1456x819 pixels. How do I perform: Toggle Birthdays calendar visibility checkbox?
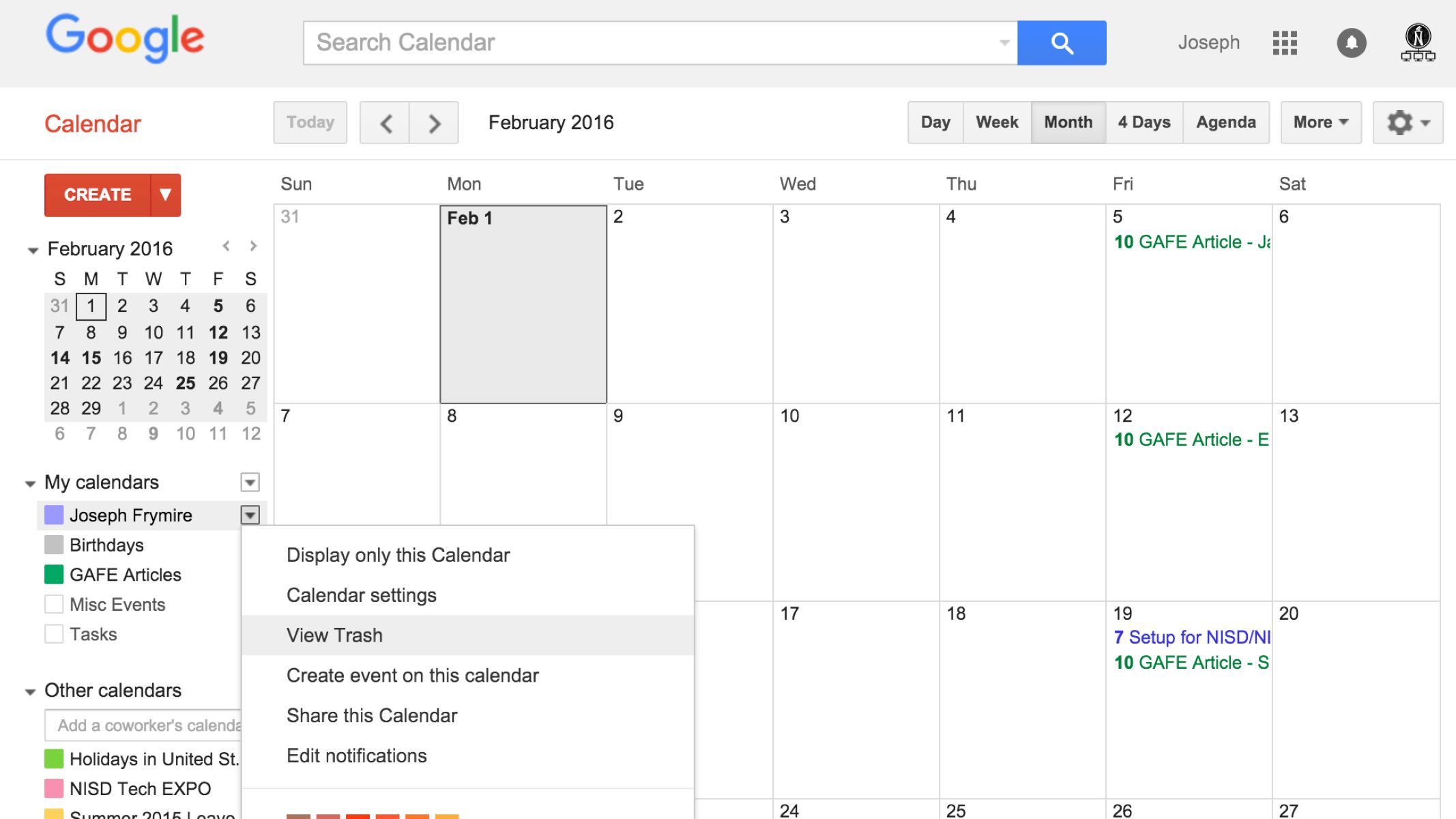click(54, 545)
